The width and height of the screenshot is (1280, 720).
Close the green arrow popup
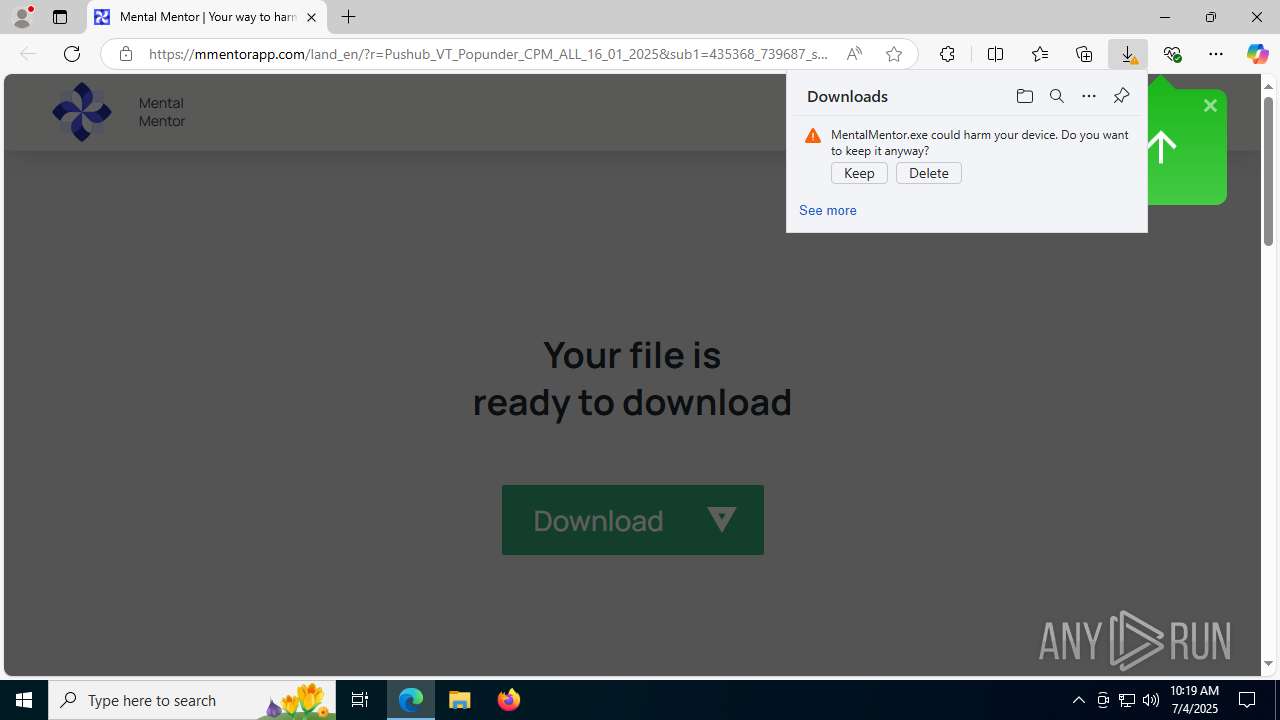coord(1210,105)
